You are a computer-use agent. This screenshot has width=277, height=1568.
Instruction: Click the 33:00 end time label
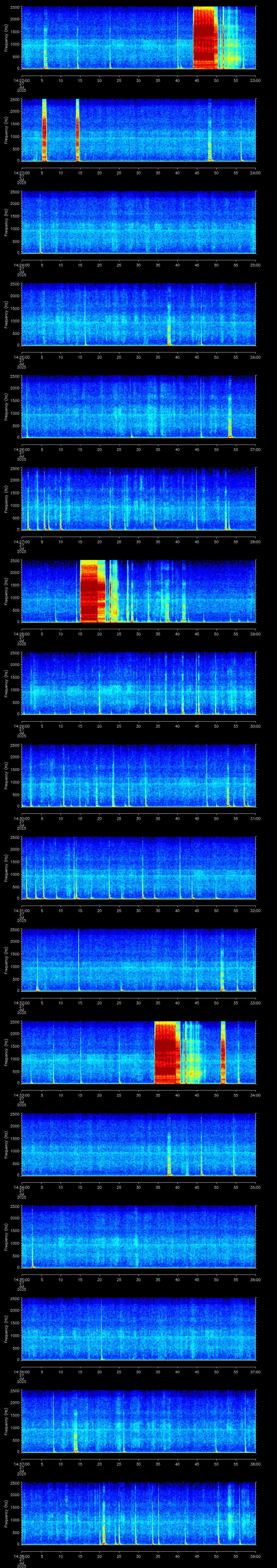tap(255, 1003)
